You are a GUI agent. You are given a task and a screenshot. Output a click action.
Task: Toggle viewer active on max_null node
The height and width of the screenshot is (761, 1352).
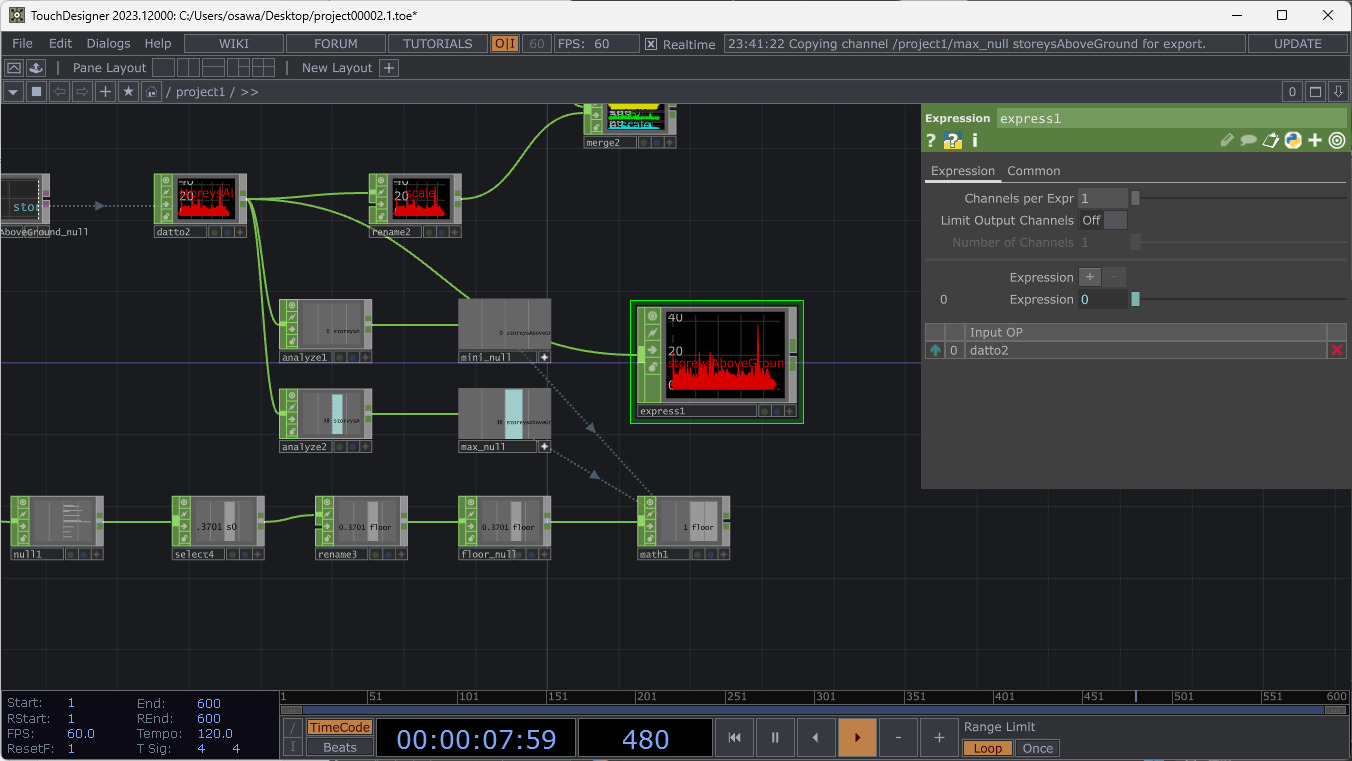pos(545,446)
